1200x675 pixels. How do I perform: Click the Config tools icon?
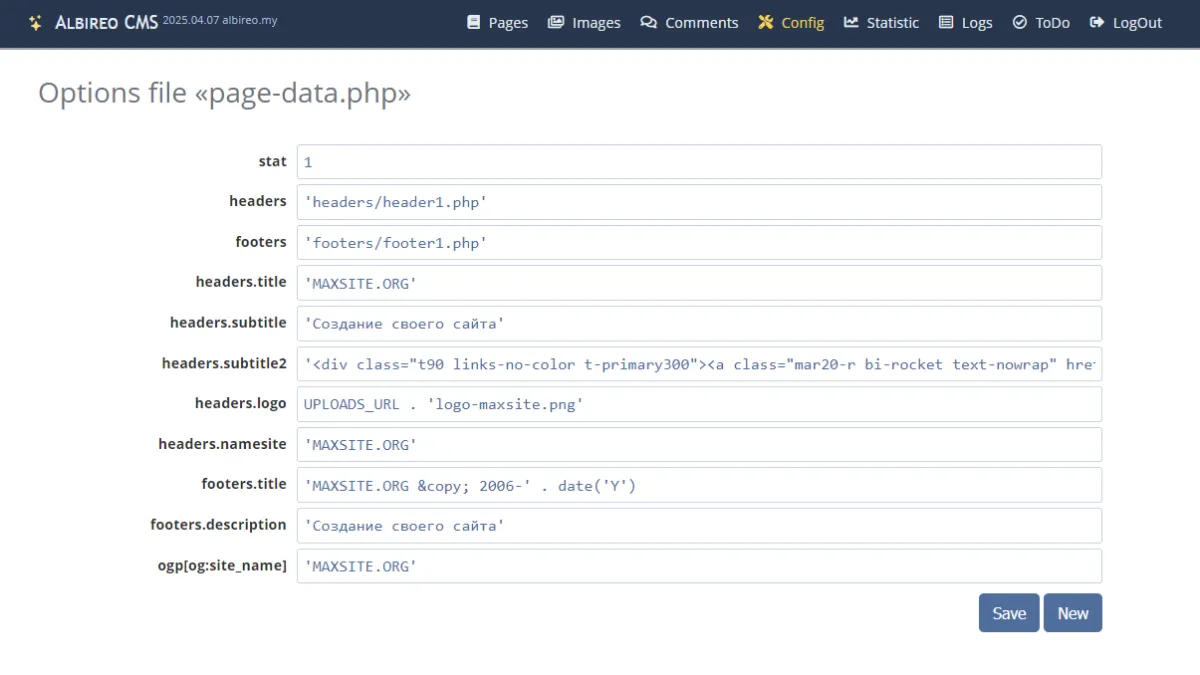pos(766,22)
